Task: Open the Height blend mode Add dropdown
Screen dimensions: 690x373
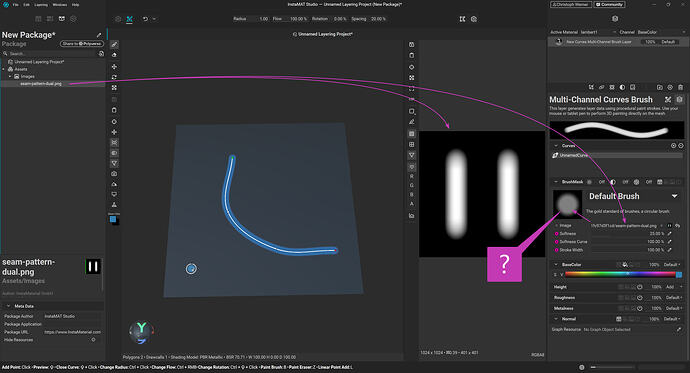Action: (x=674, y=287)
